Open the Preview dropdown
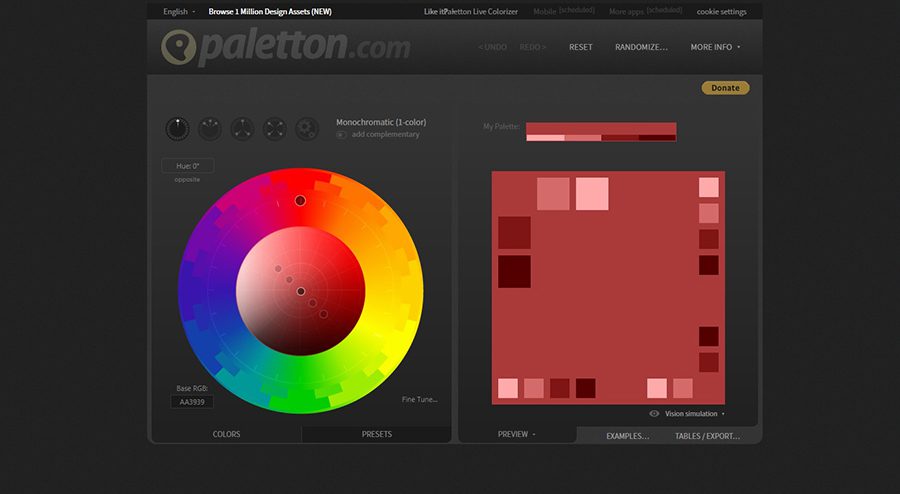 tap(517, 435)
